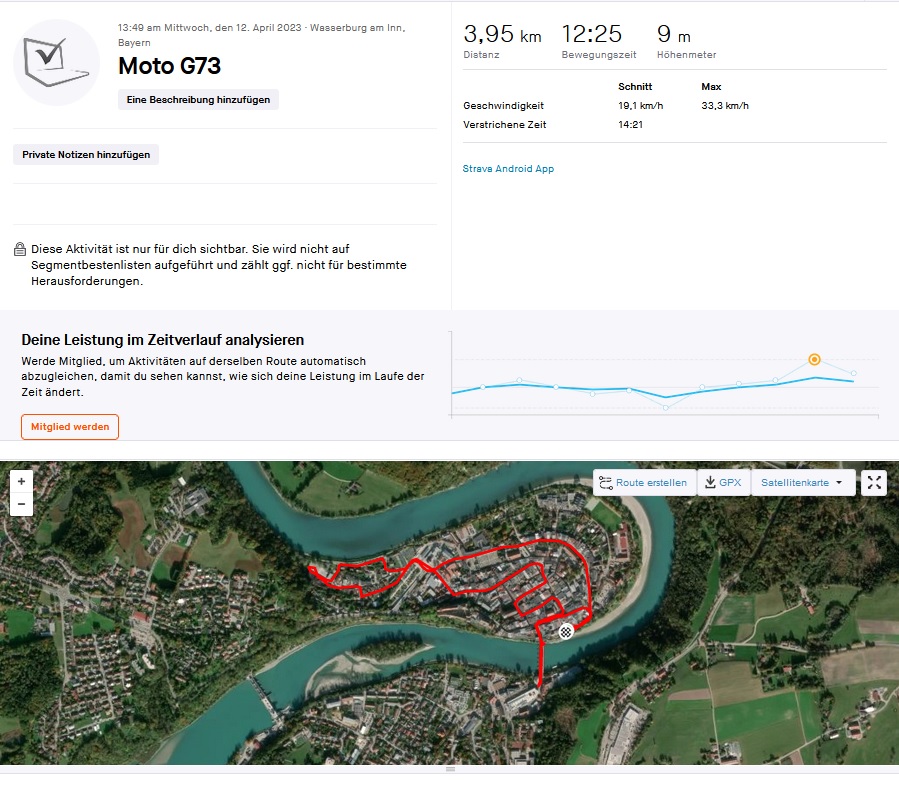The height and width of the screenshot is (785, 899).
Task: Click the map zoom in plus button
Action: [21, 481]
